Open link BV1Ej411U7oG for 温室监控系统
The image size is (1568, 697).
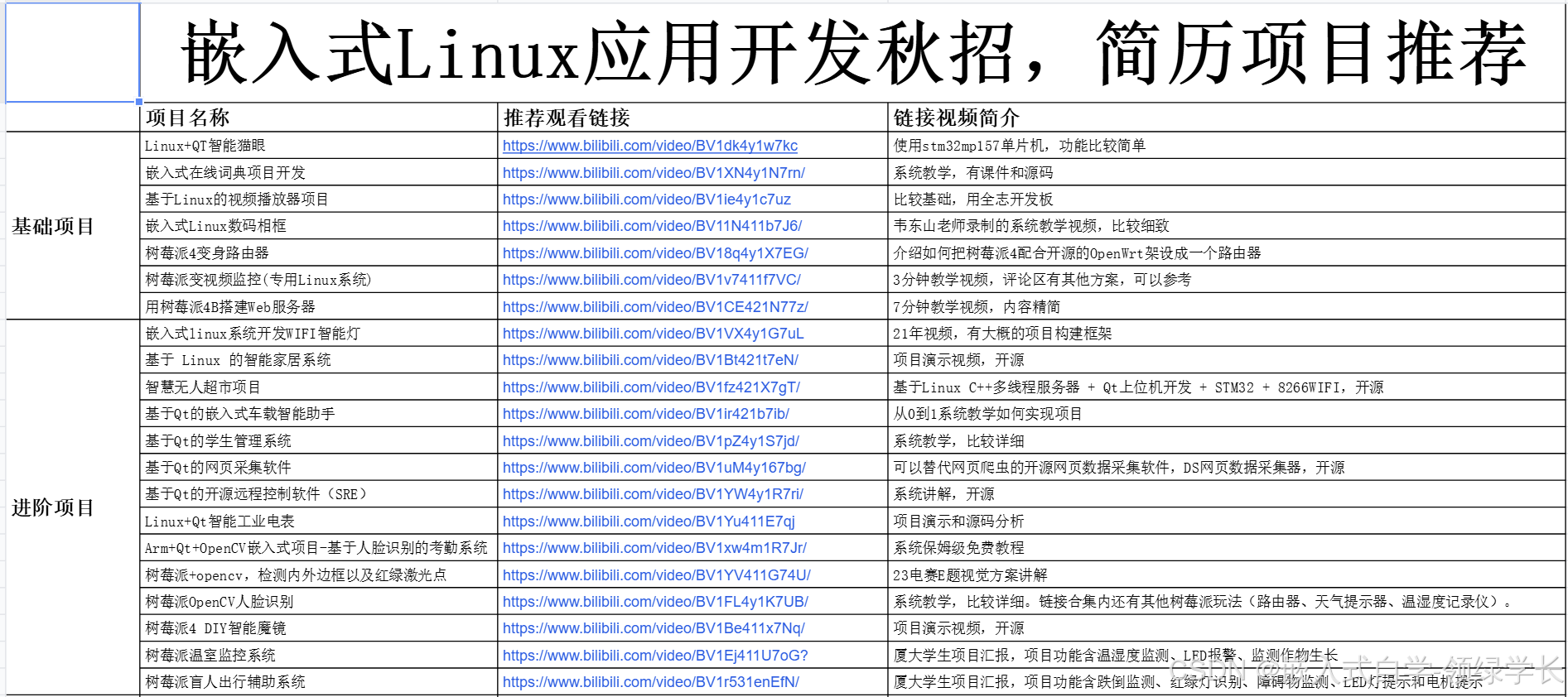coord(655,656)
